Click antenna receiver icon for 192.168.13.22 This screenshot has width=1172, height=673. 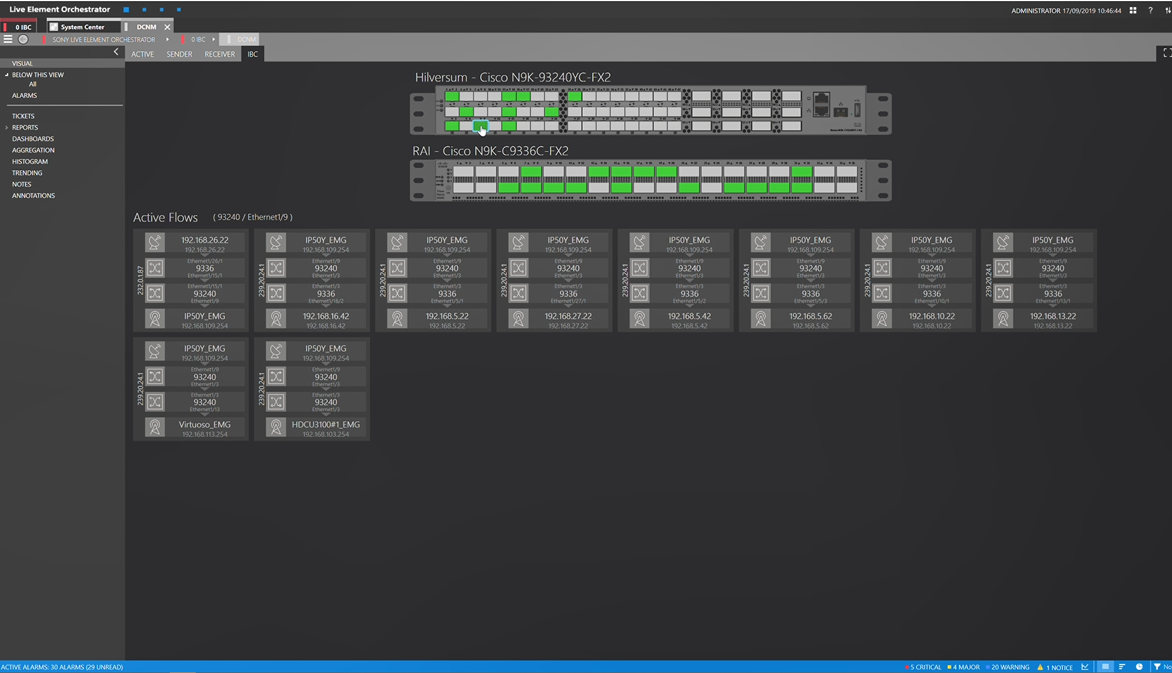point(1003,319)
